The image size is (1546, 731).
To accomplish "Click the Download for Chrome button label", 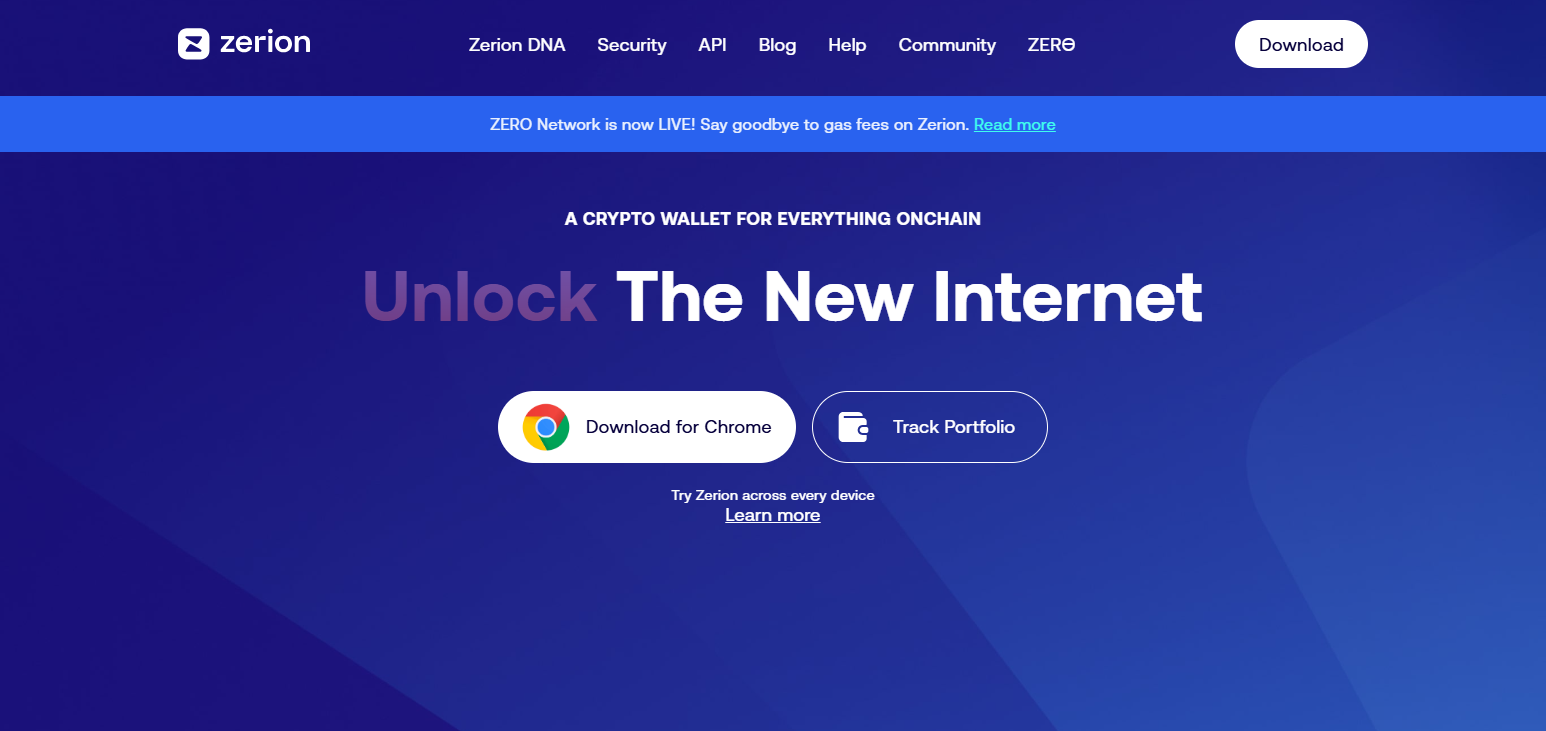I will [x=678, y=427].
